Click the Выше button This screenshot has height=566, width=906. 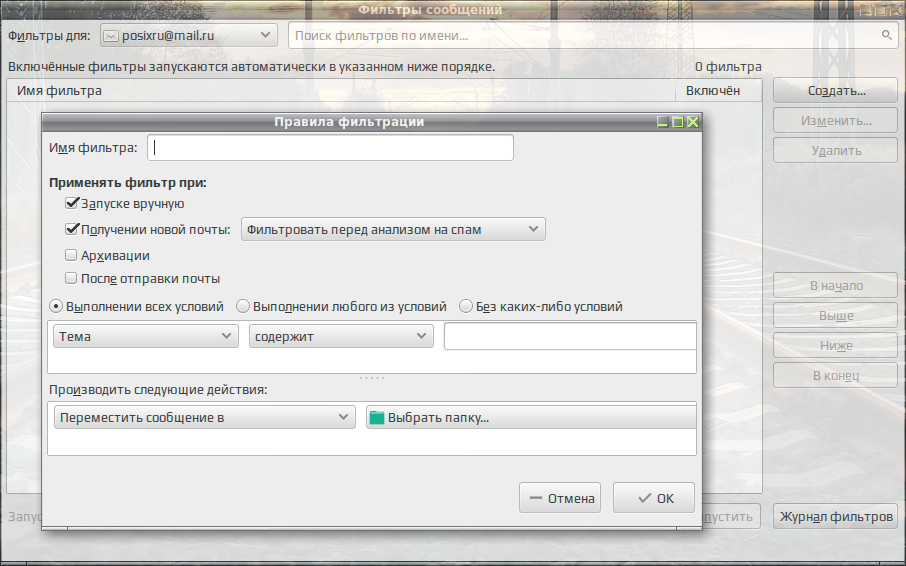tap(836, 315)
